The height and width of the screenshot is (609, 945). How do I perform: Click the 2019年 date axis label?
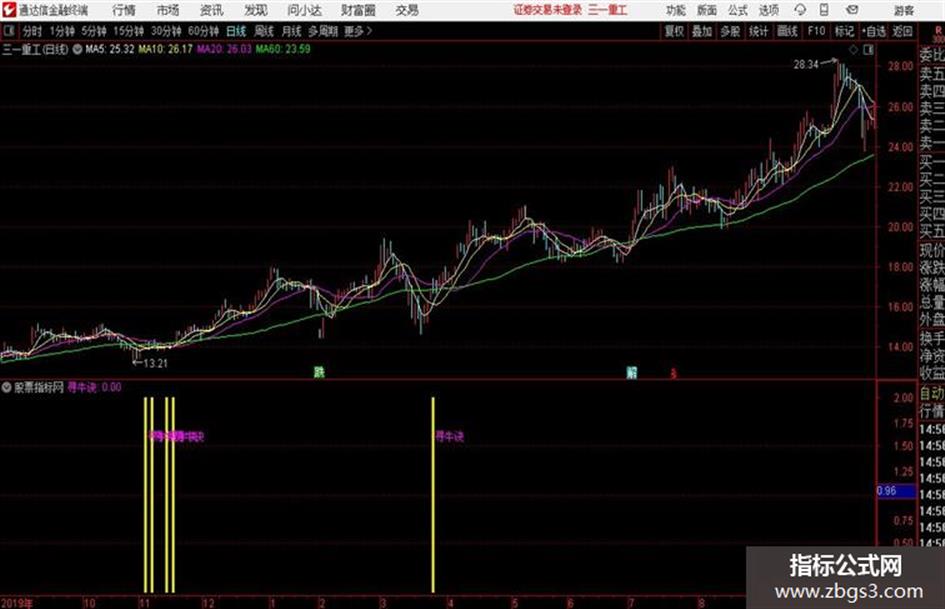pyautogui.click(x=17, y=602)
